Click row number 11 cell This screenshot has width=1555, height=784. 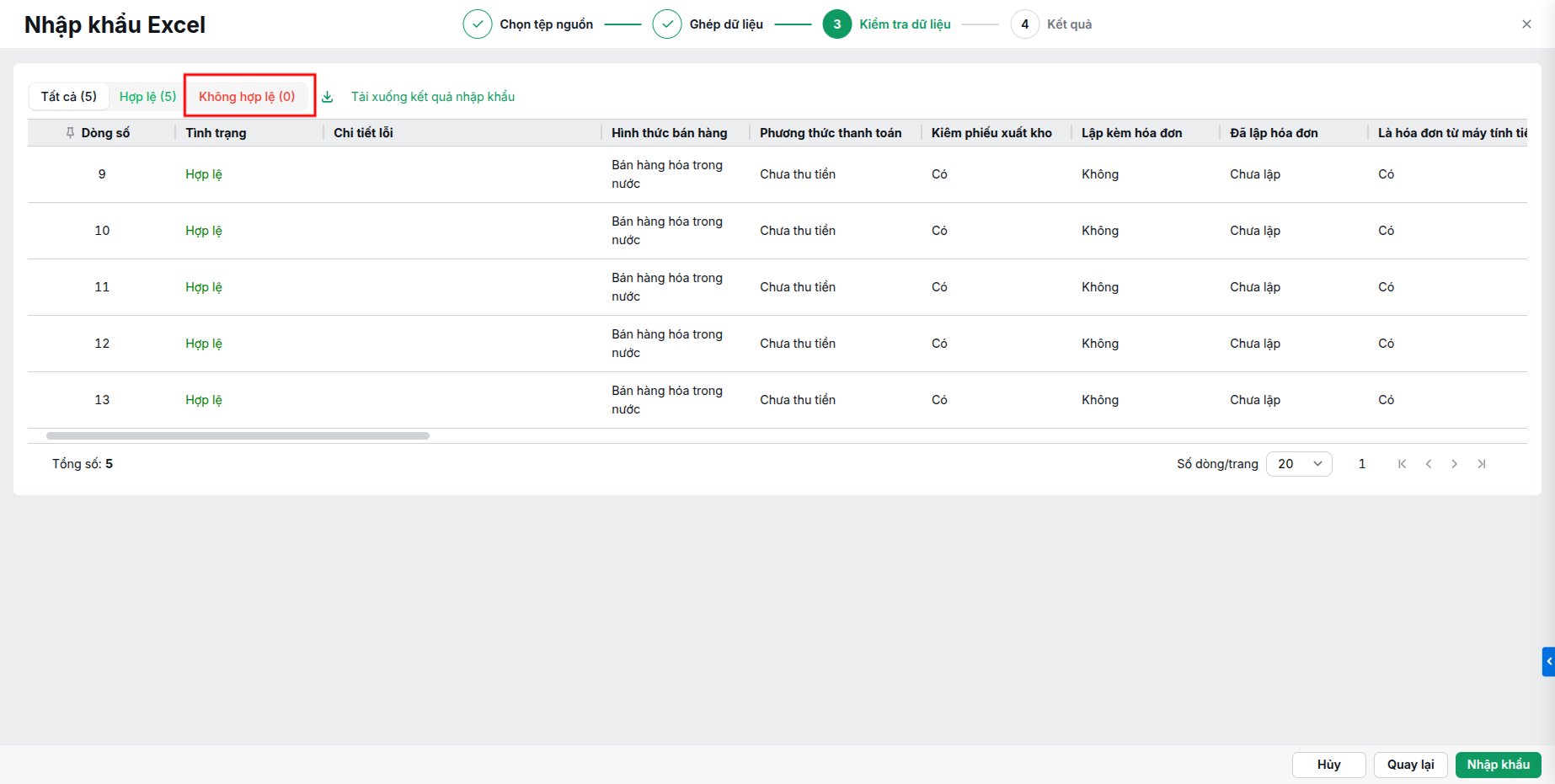click(x=102, y=287)
